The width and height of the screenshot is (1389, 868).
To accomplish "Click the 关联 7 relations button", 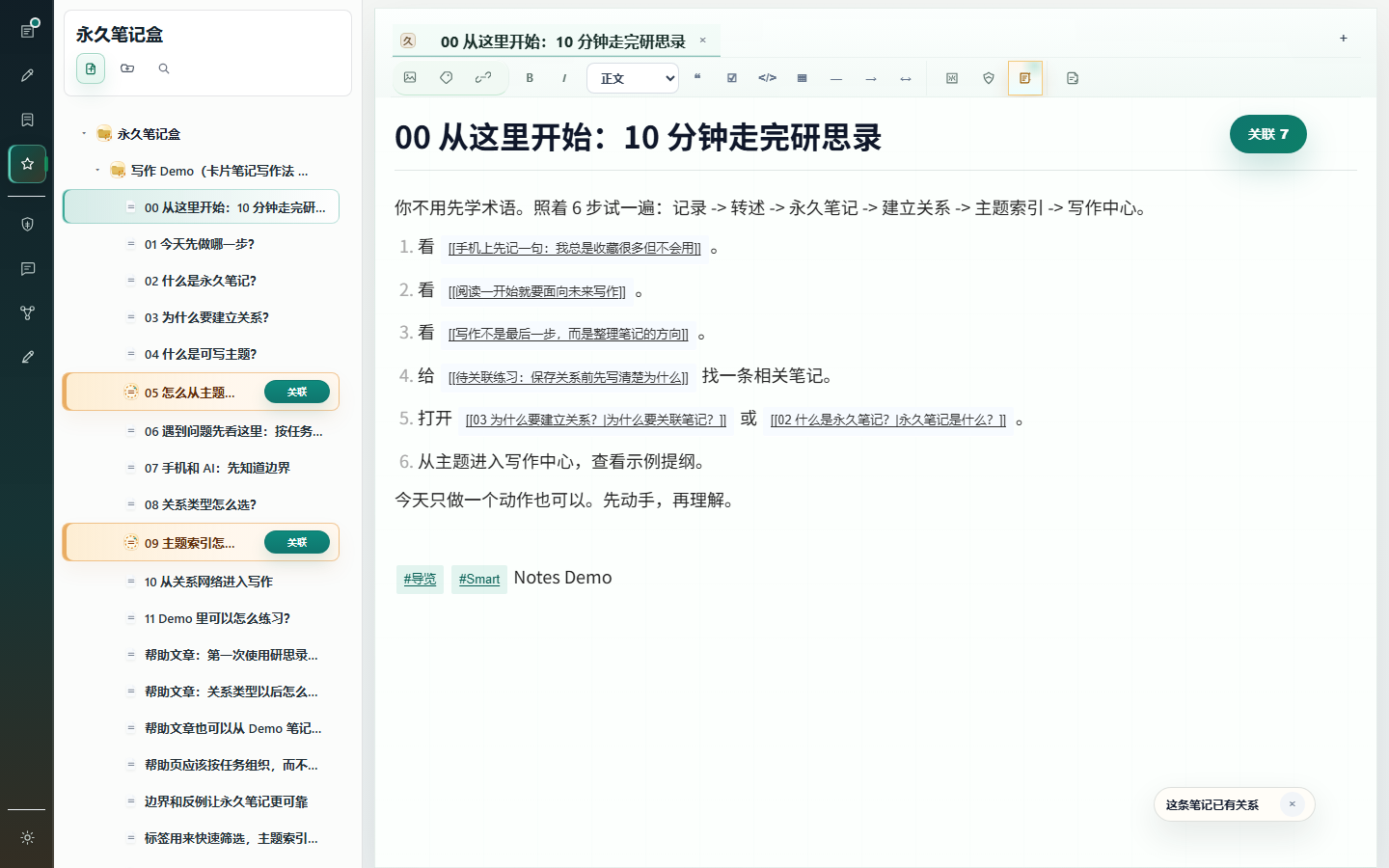I will (x=1267, y=134).
